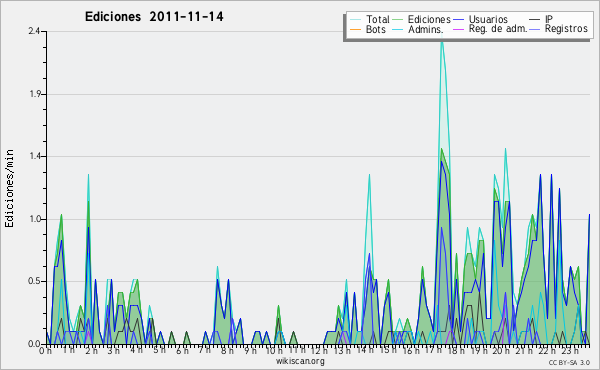Click the Usuarios legend blue line
This screenshot has height=370, width=600.
point(459,20)
